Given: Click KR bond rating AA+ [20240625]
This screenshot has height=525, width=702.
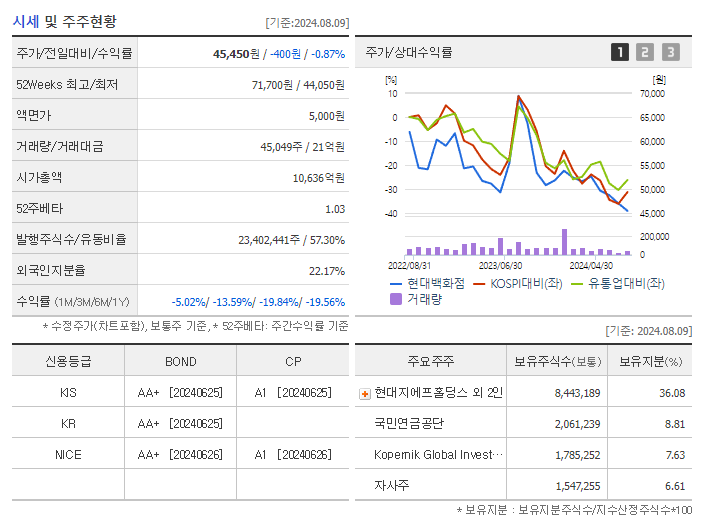Looking at the screenshot, I should click(180, 423).
